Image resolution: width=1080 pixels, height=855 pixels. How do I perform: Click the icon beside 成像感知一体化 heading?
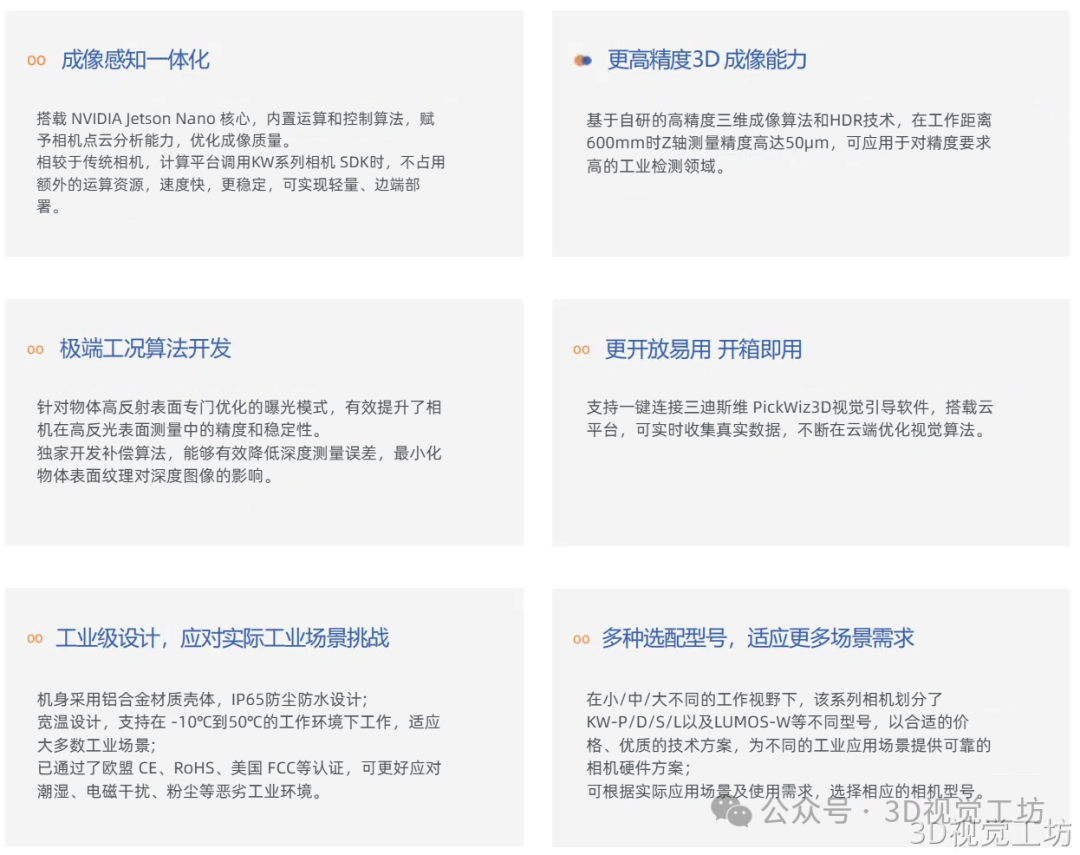tap(35, 60)
